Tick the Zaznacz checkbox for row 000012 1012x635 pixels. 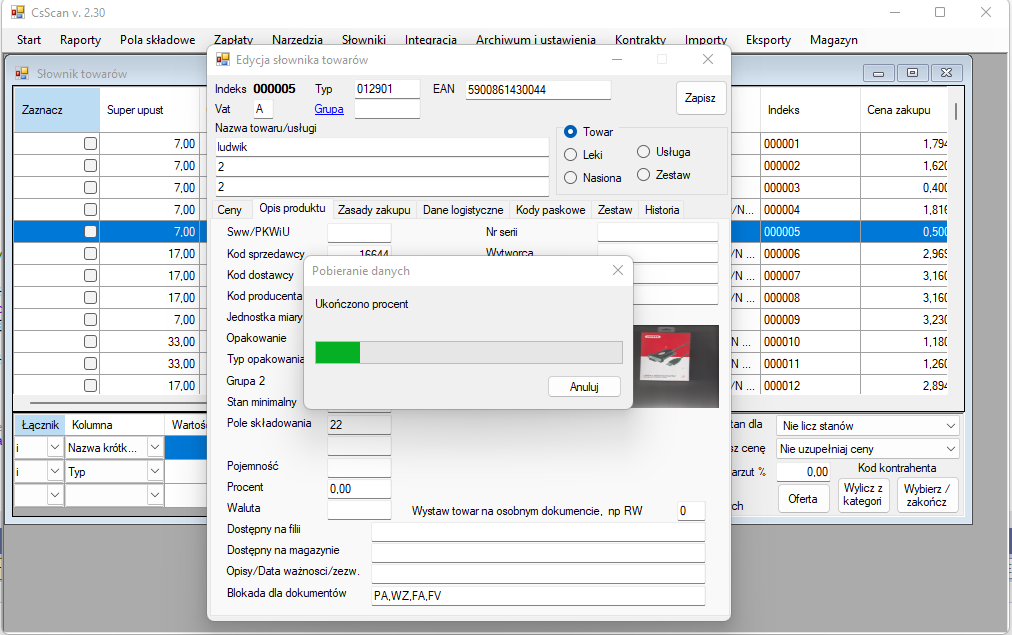click(x=90, y=385)
